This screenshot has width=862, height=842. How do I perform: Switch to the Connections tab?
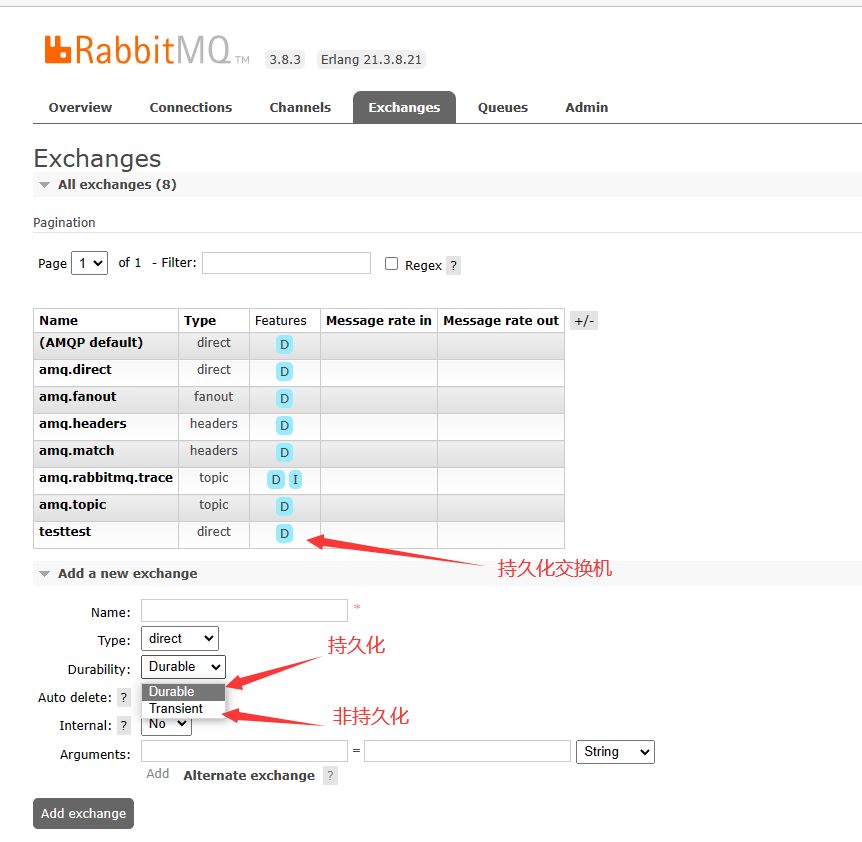point(191,108)
